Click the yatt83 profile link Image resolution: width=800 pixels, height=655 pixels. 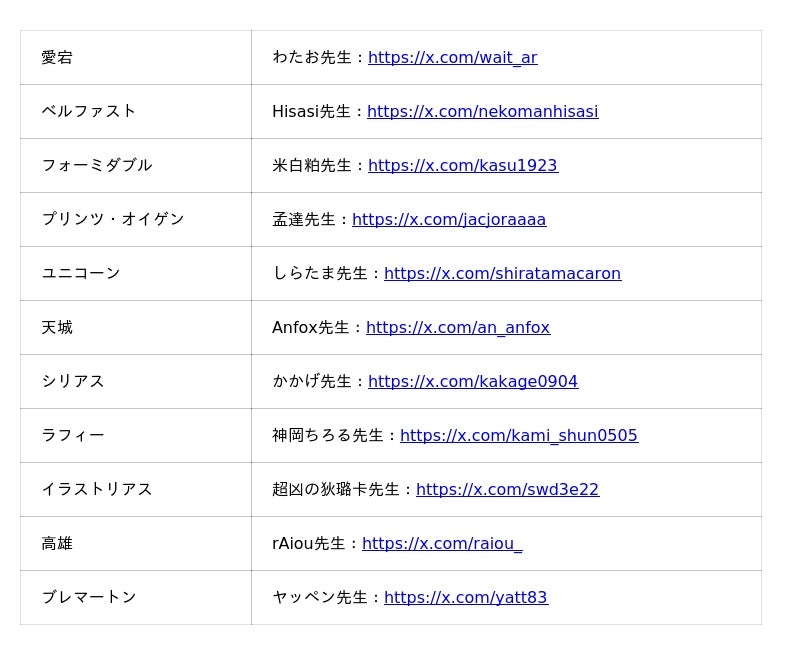coord(465,598)
